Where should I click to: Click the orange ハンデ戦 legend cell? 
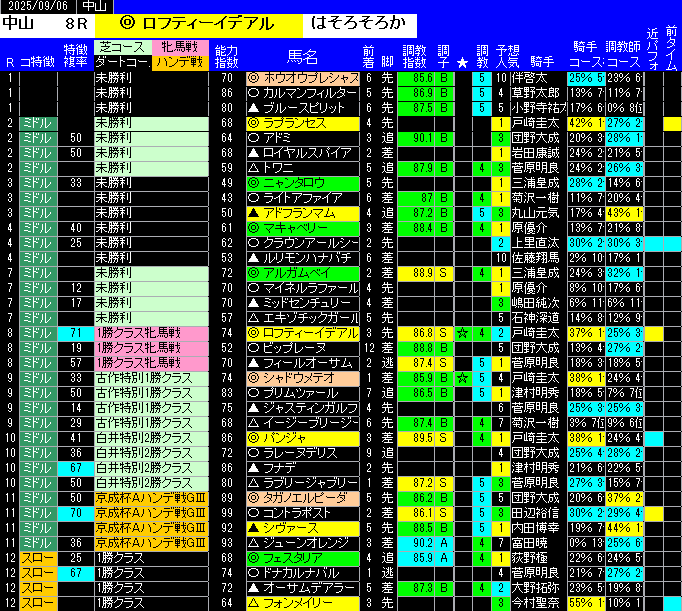pyautogui.click(x=180, y=62)
